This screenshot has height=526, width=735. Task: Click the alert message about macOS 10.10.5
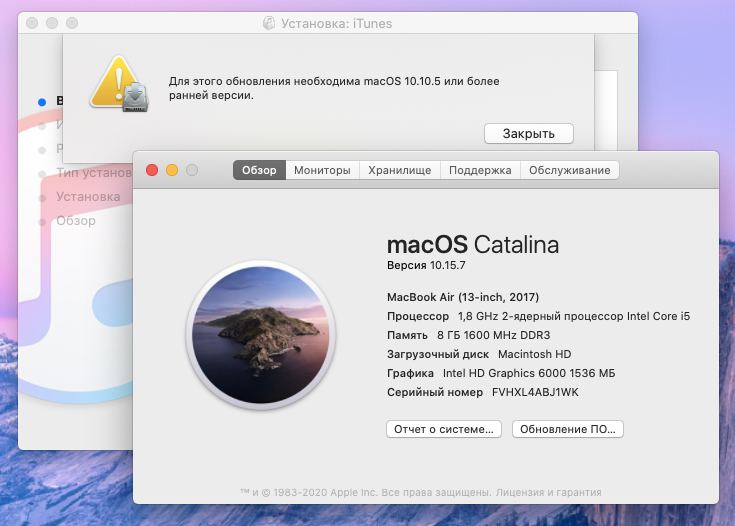pos(334,88)
